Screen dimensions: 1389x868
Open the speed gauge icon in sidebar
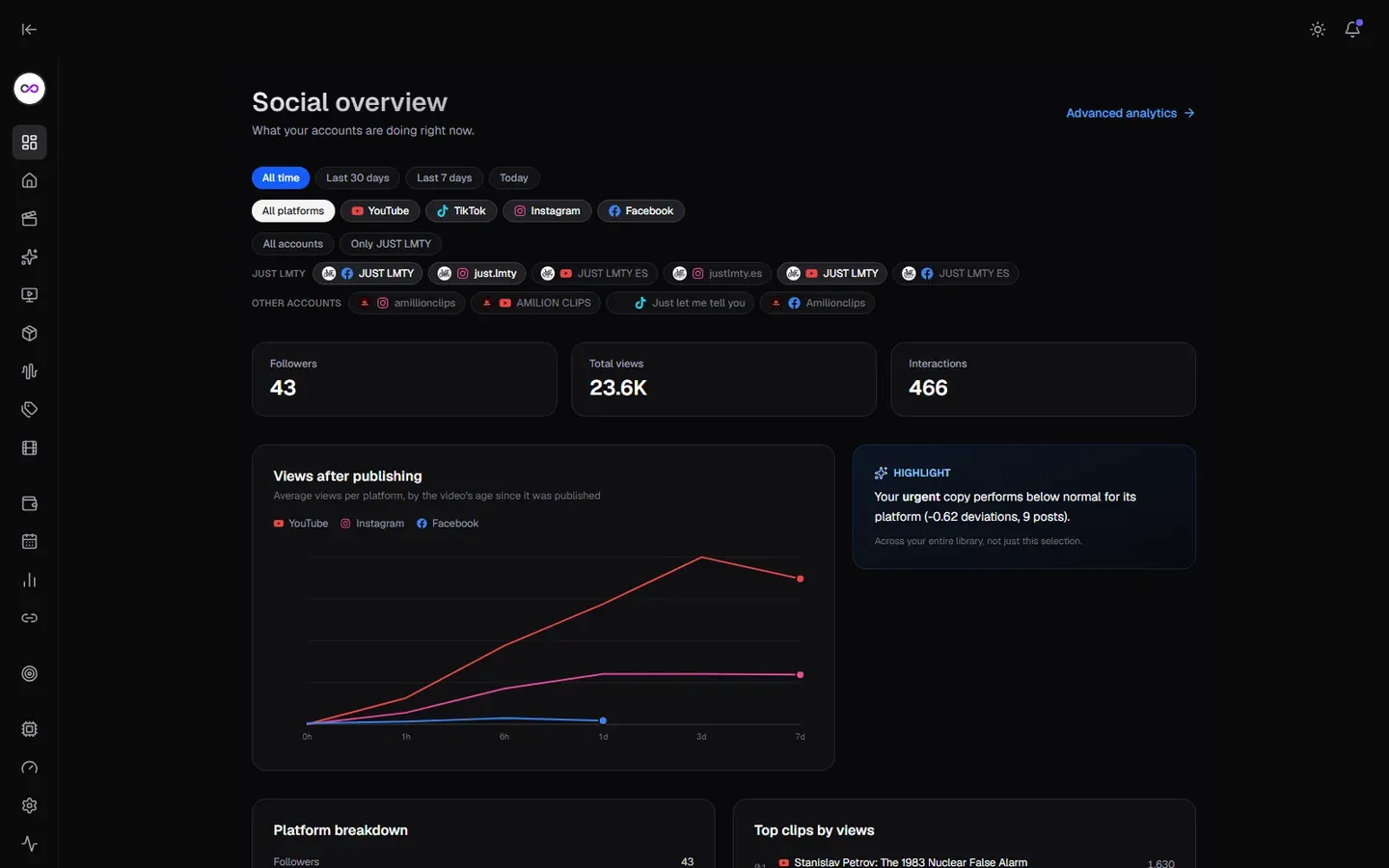point(30,768)
